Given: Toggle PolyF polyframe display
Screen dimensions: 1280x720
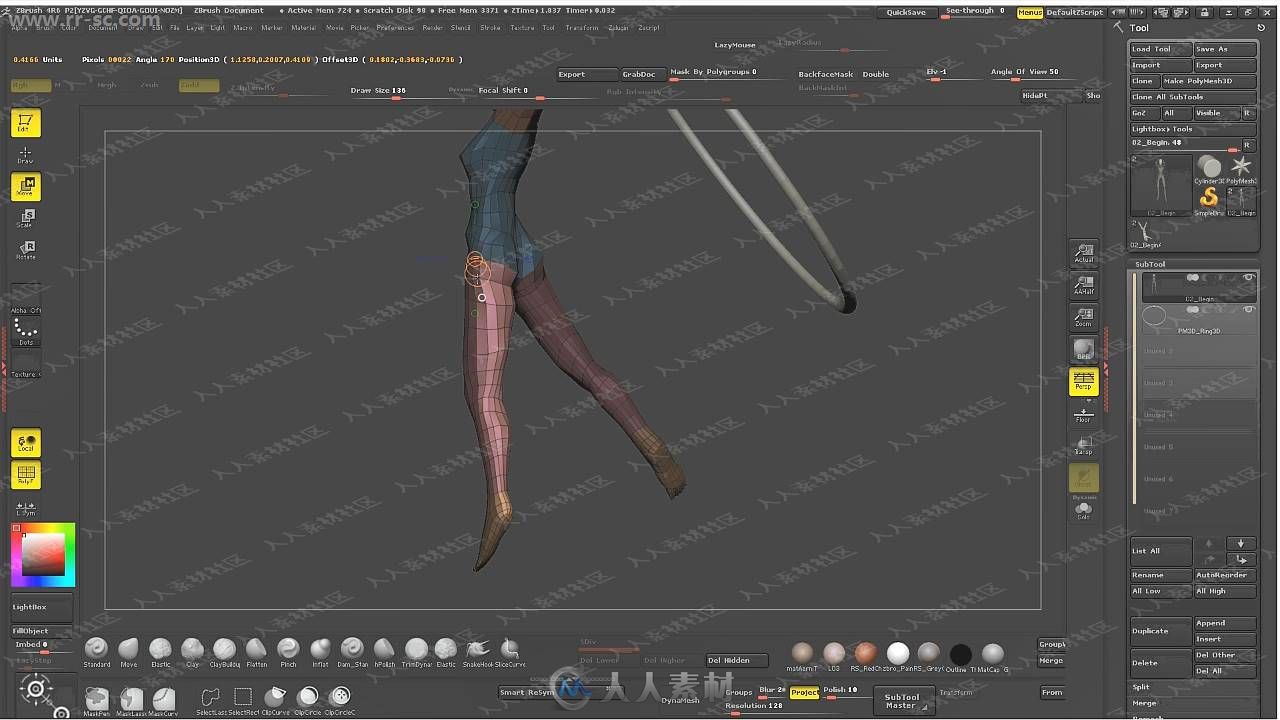Looking at the screenshot, I should click(x=26, y=475).
